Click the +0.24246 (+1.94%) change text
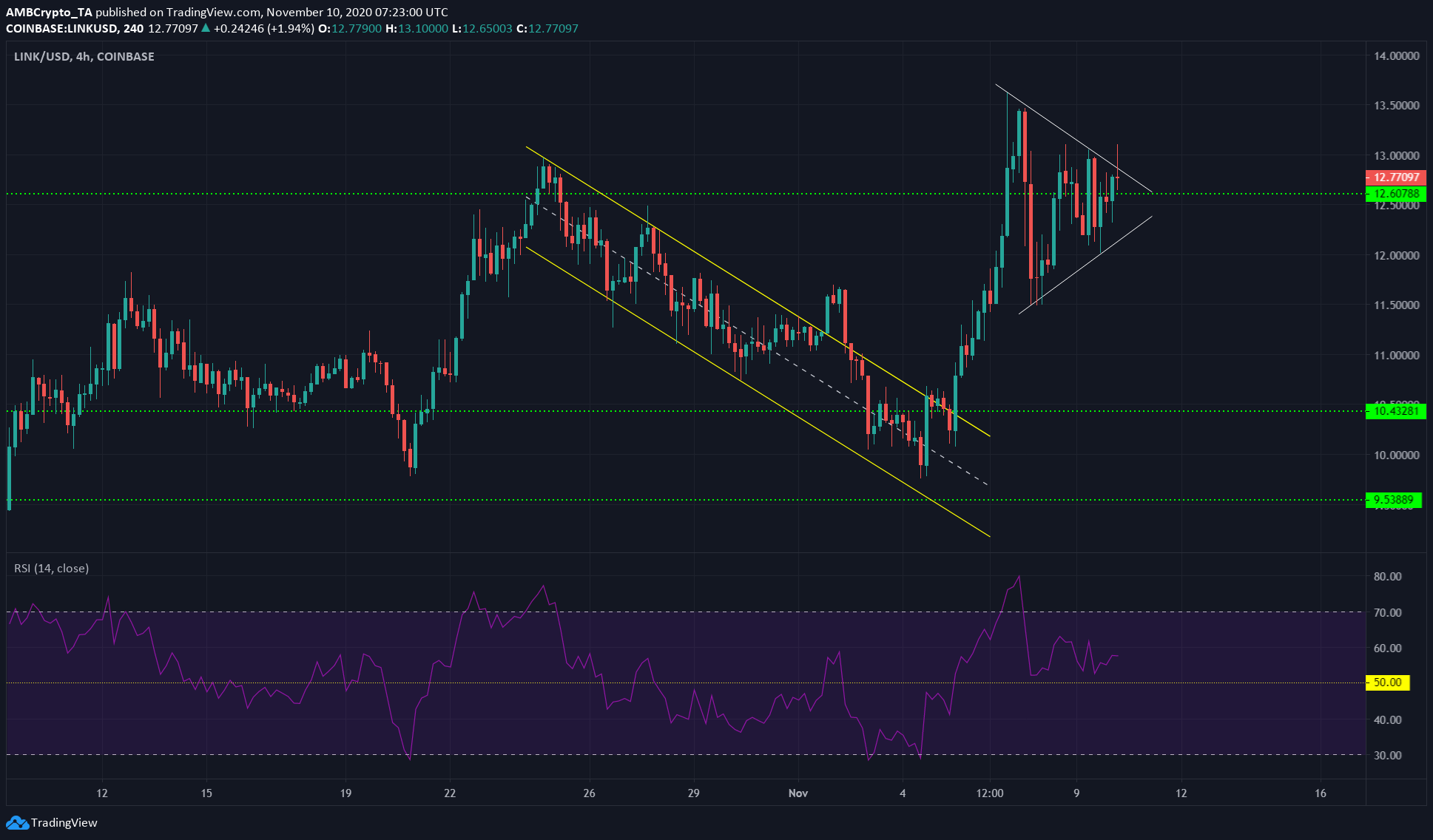 [x=263, y=29]
